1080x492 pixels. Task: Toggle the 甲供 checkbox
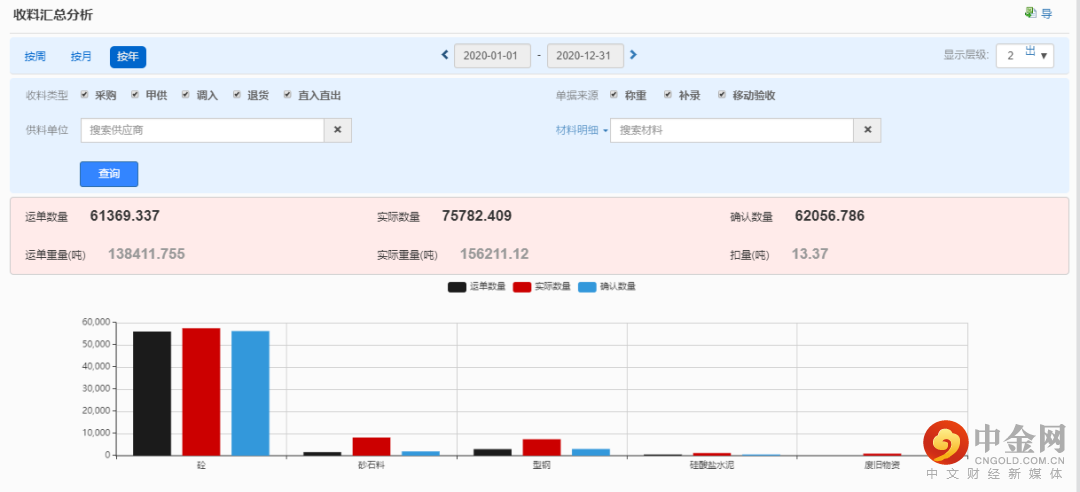135,94
